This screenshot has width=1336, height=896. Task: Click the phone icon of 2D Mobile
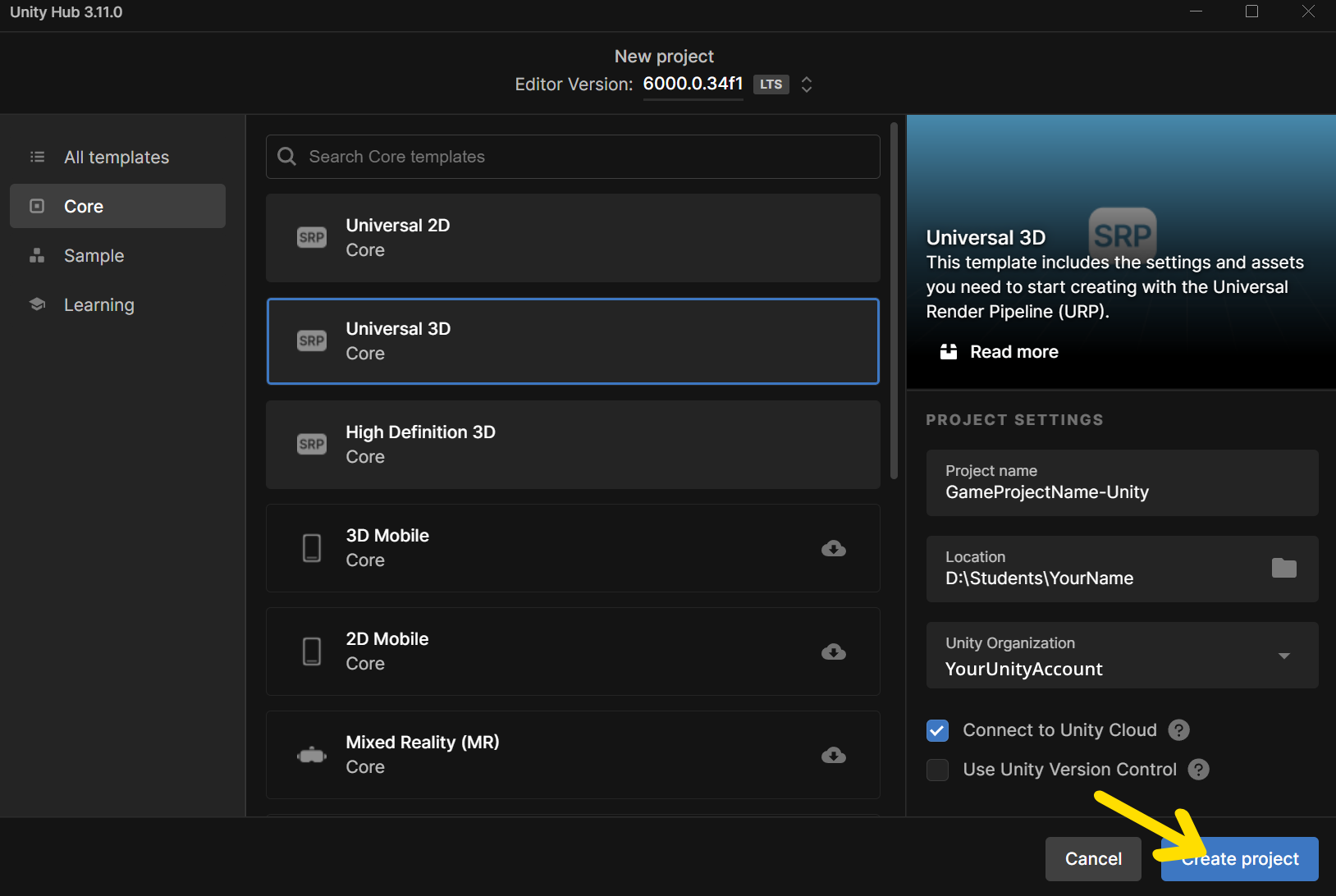pyautogui.click(x=312, y=651)
